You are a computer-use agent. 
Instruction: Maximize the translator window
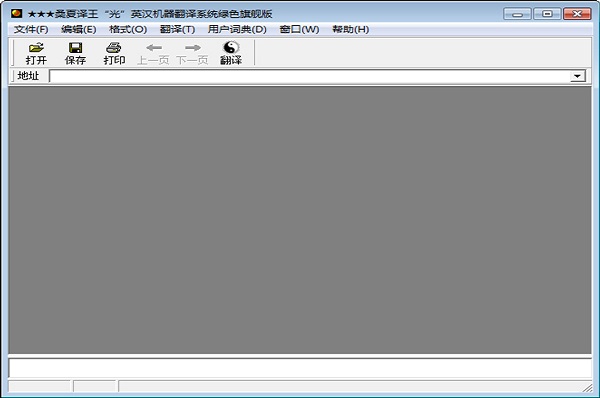[547, 14]
